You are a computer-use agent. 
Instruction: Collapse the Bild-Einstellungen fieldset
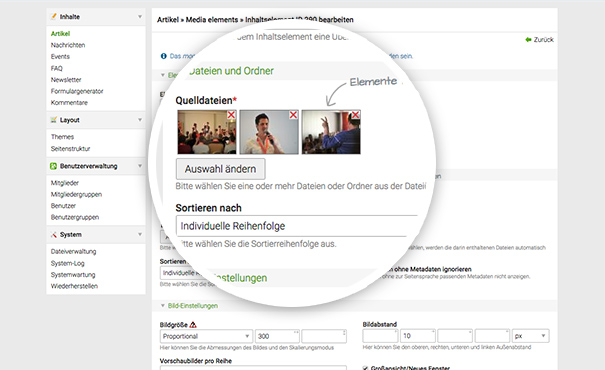point(163,306)
